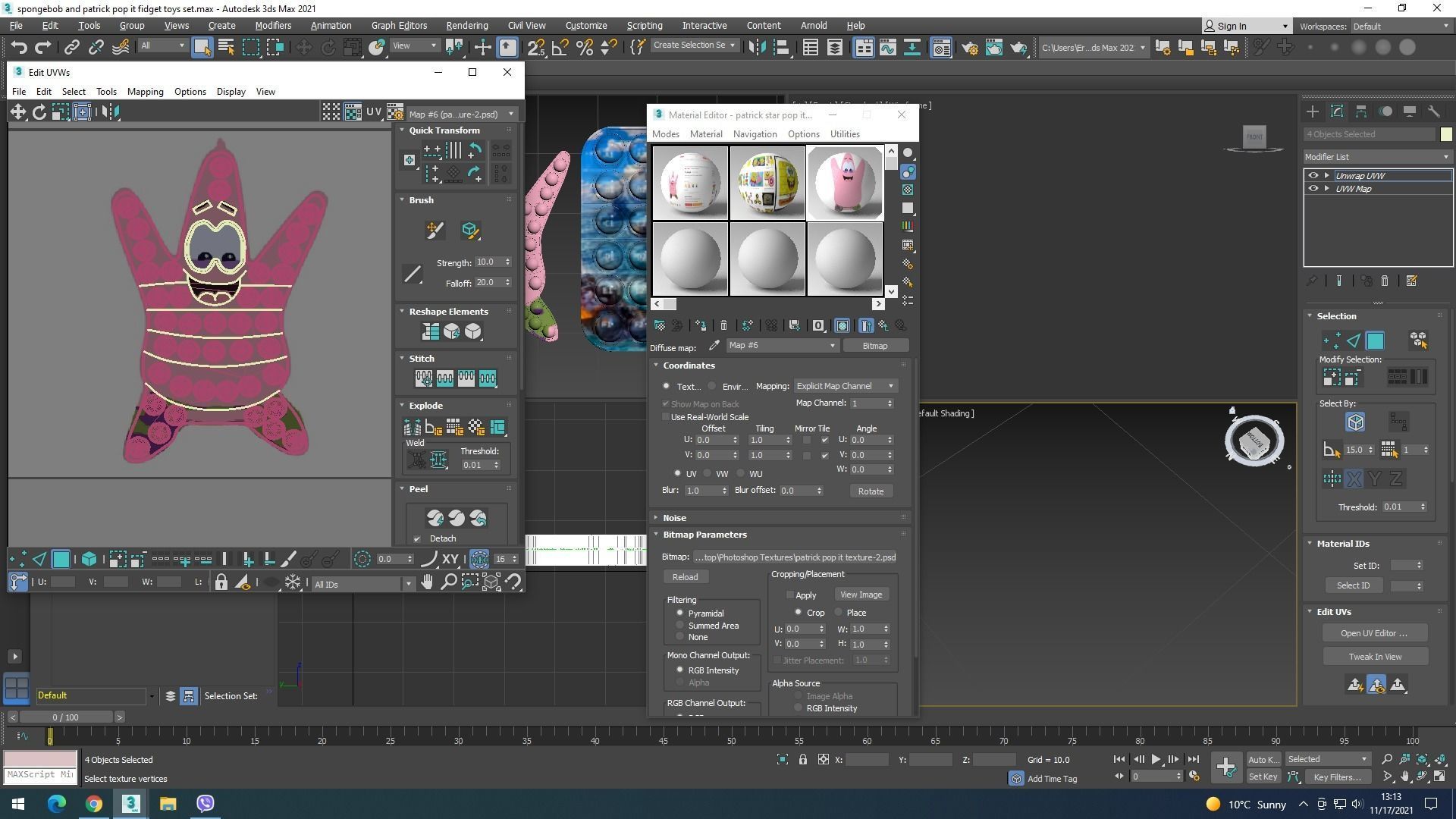Click the Undo arrow in main toolbar
Screen dimensions: 1456x819
(x=19, y=48)
